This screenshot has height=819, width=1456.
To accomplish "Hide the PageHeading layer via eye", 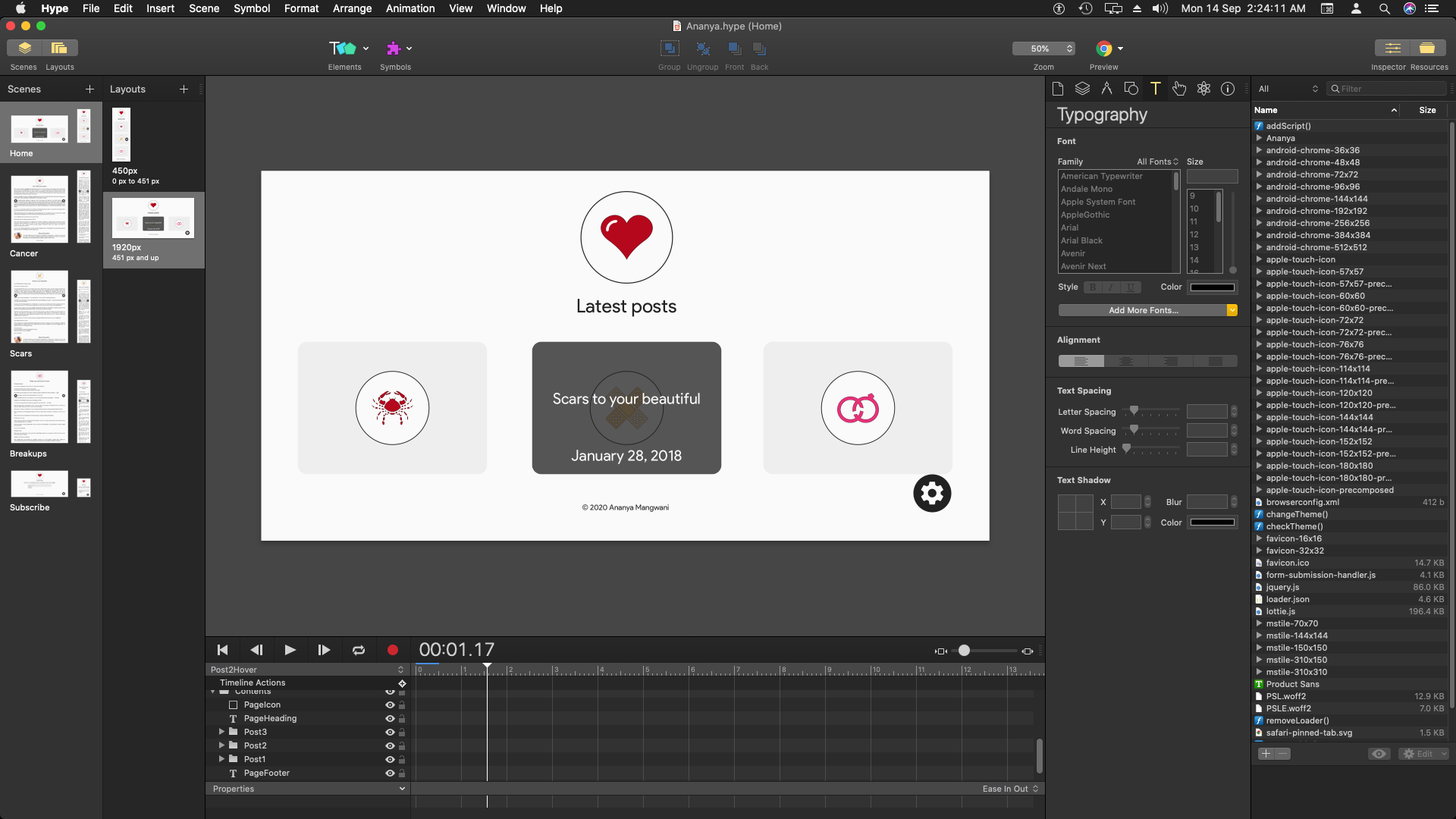I will pyautogui.click(x=390, y=718).
